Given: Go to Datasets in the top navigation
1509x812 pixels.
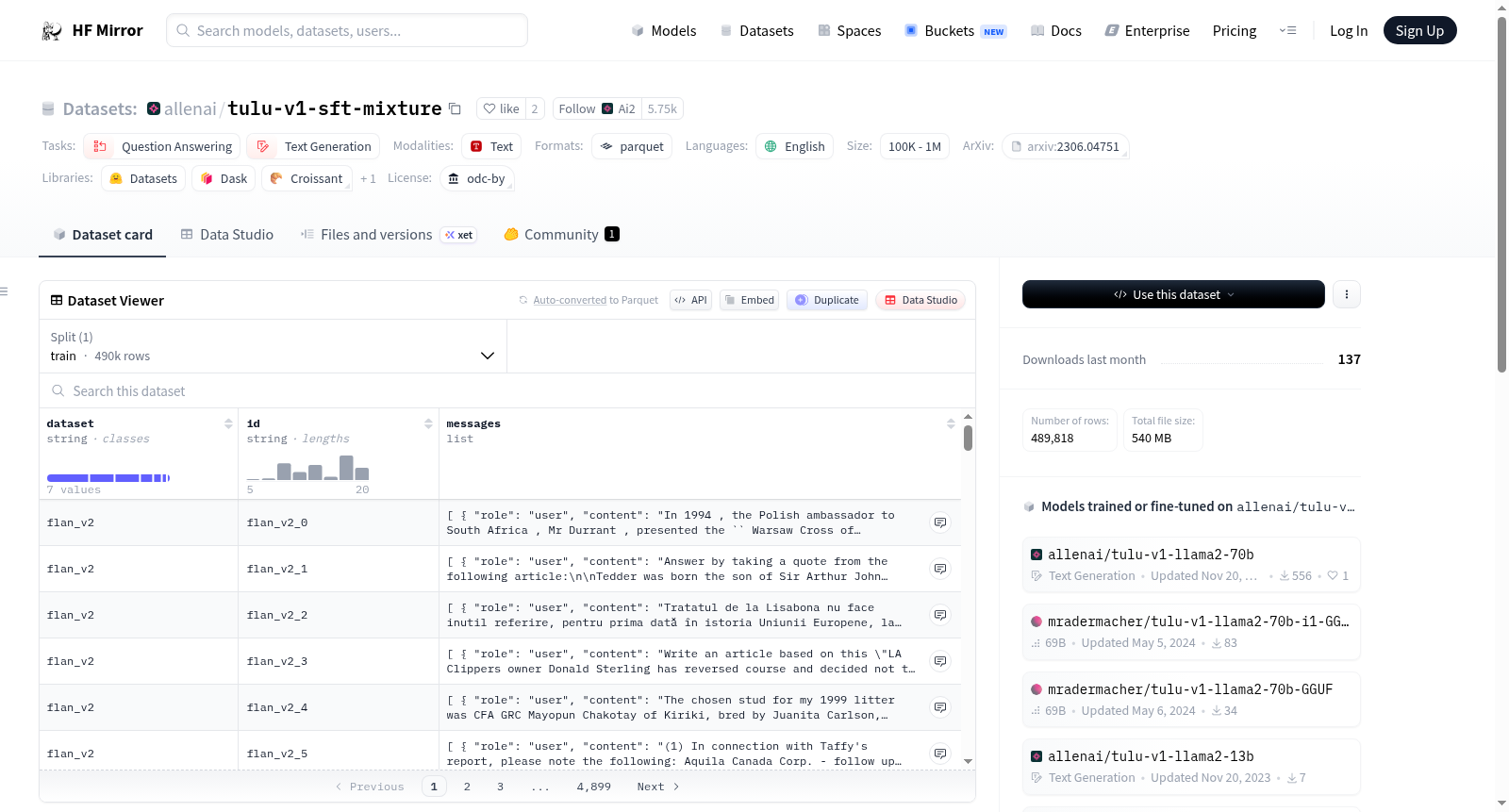Looking at the screenshot, I should [756, 31].
